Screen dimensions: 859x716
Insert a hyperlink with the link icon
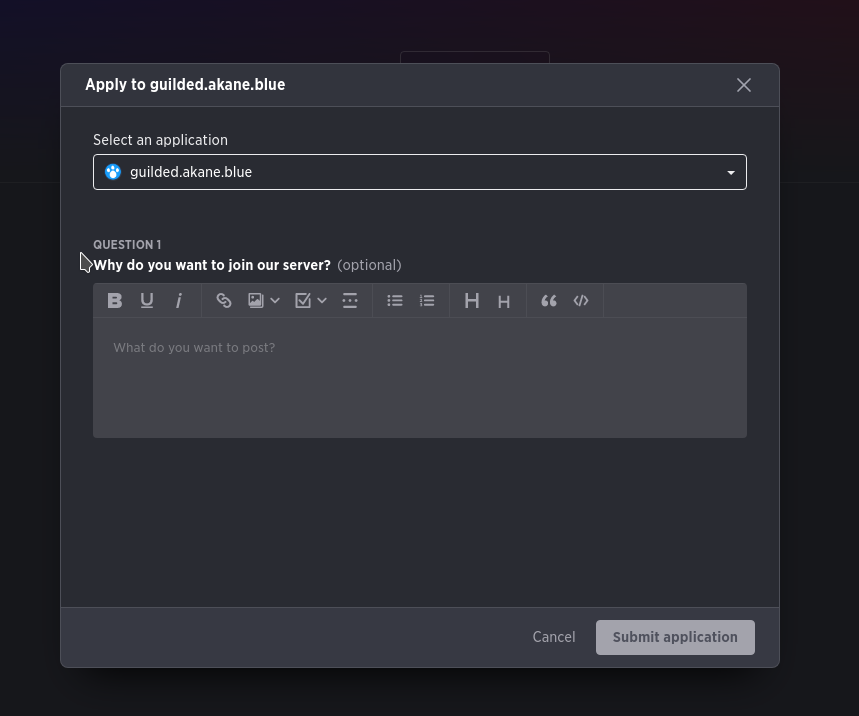tap(224, 301)
